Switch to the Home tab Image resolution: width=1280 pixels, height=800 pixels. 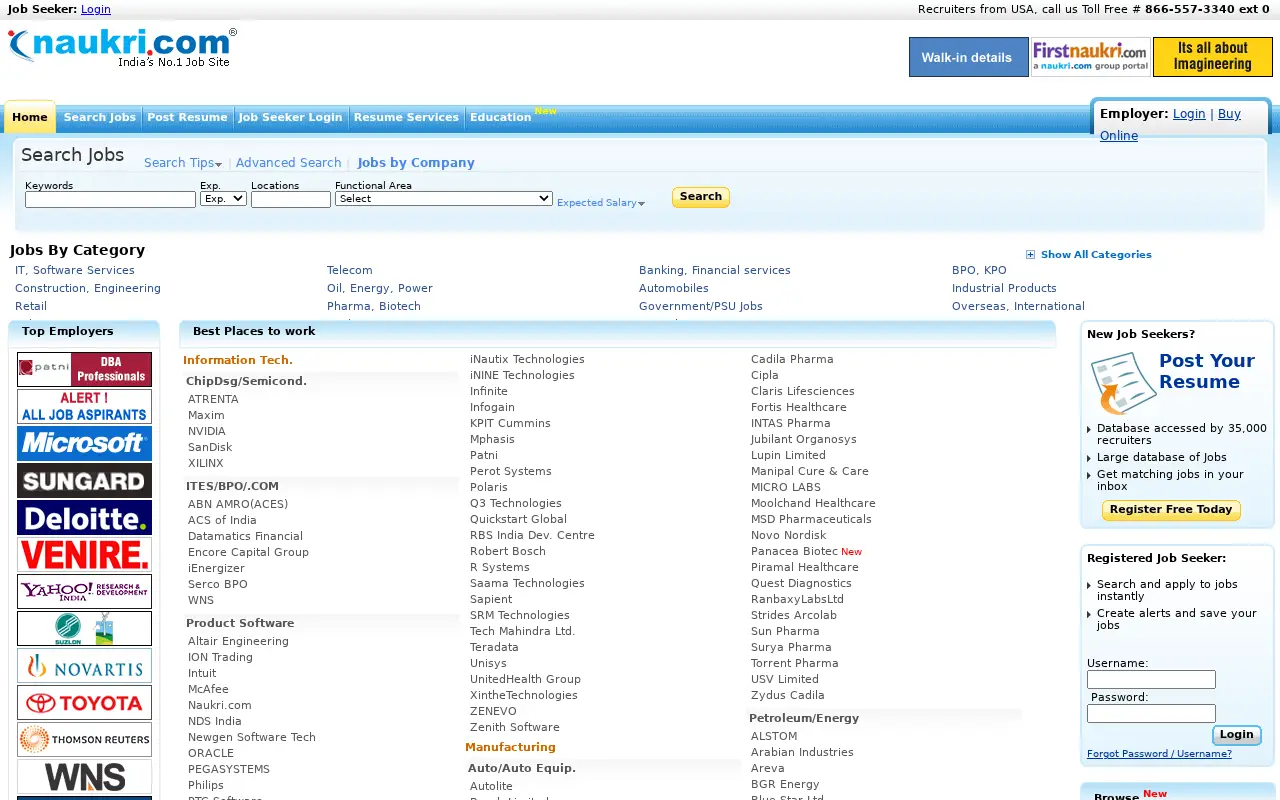pos(30,117)
